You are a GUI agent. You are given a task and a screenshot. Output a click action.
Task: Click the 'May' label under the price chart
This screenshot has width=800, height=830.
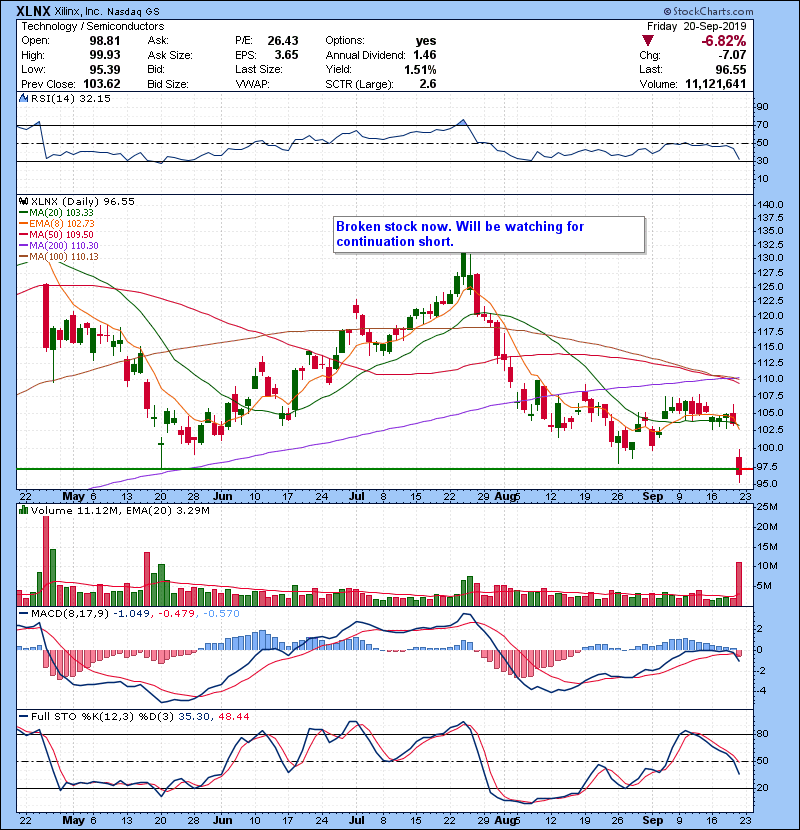click(x=73, y=496)
